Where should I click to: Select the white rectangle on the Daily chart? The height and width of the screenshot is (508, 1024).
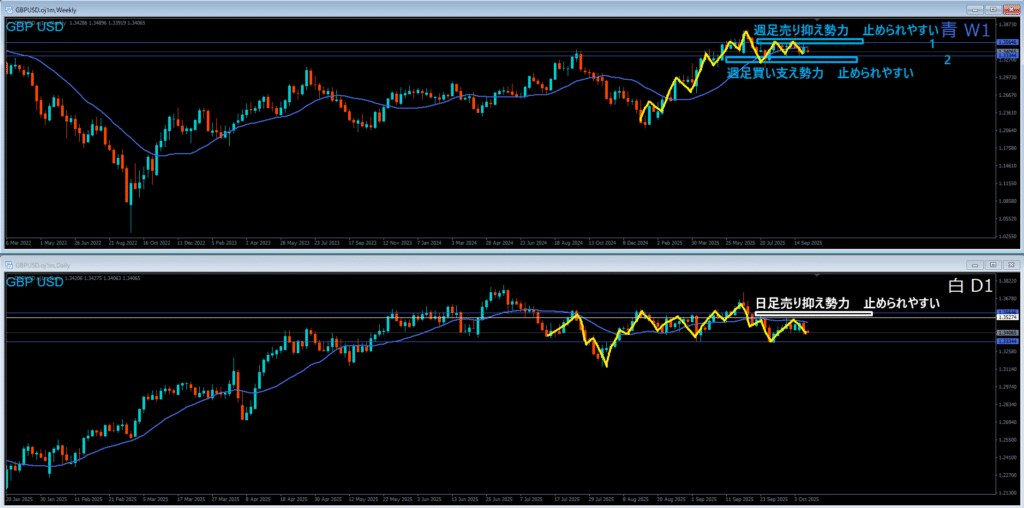click(x=813, y=314)
